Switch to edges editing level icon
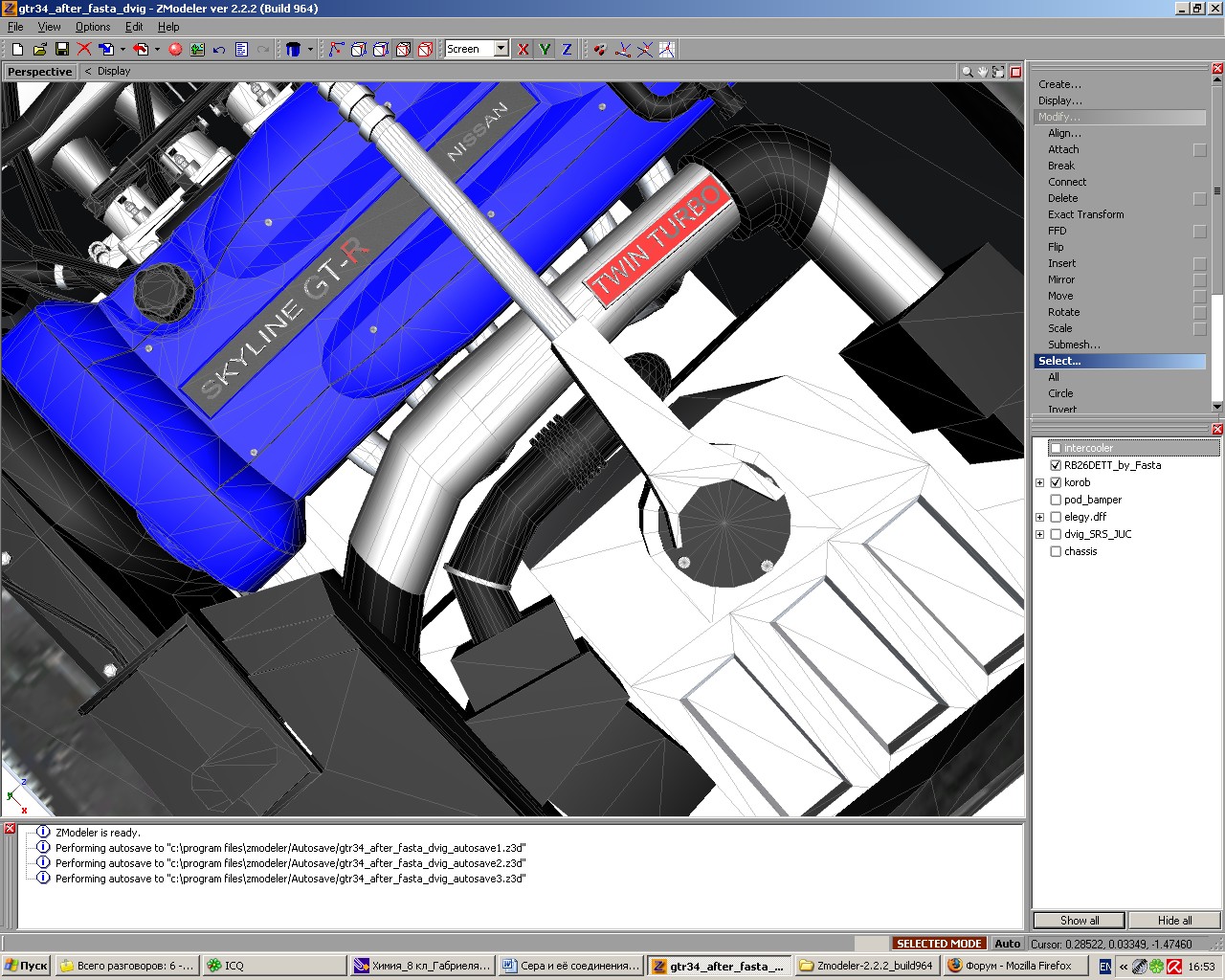Image resolution: width=1225 pixels, height=980 pixels. point(358,49)
